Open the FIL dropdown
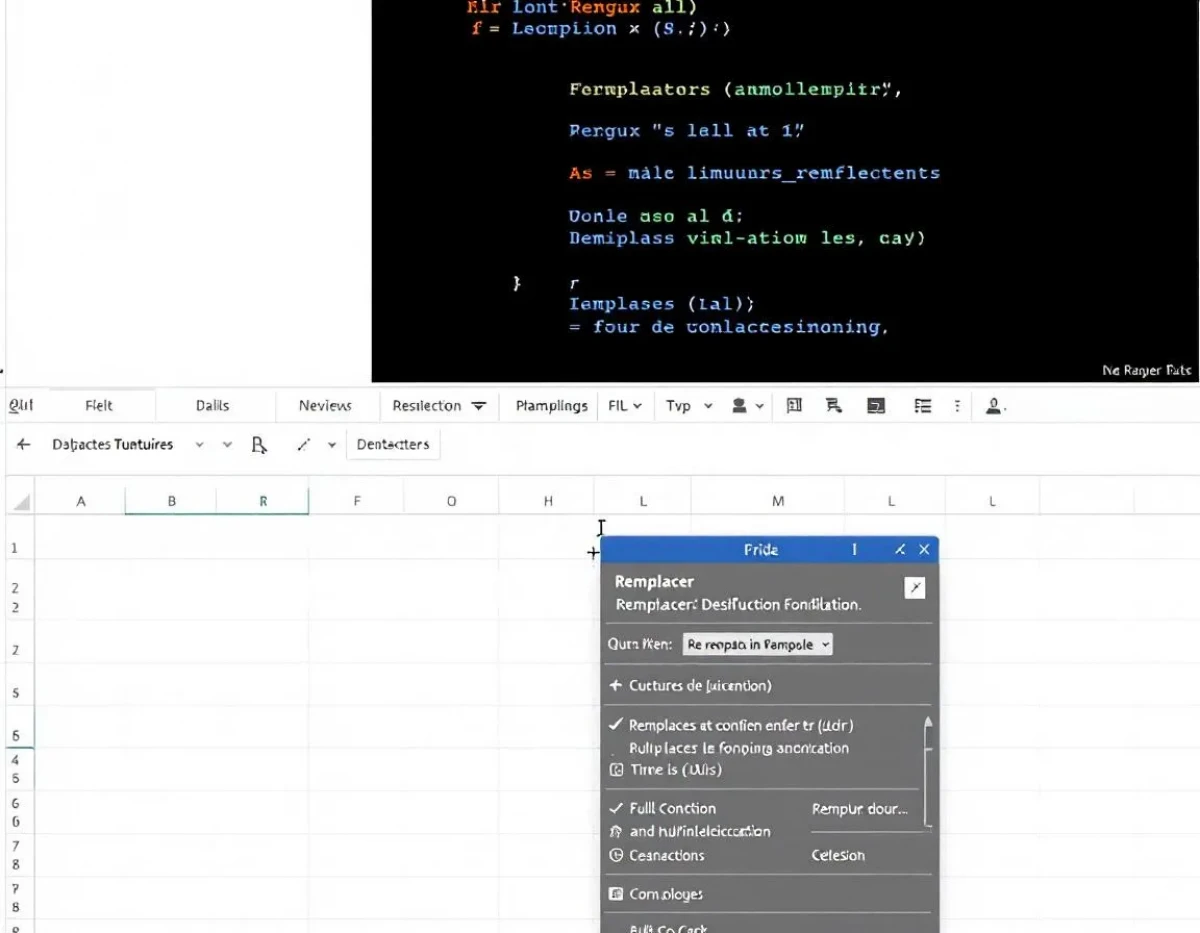1200x933 pixels. 624,406
